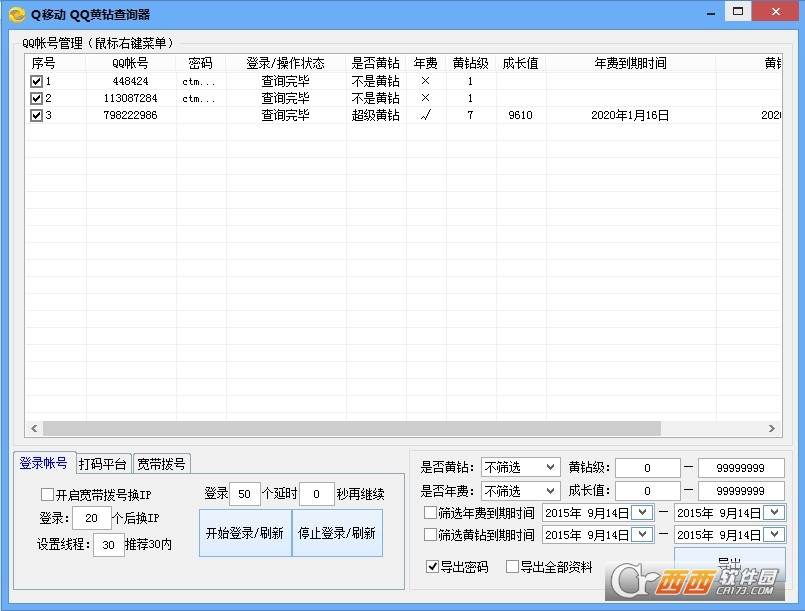
Task: Enable 导出全部资料 checkbox
Action: coord(512,567)
